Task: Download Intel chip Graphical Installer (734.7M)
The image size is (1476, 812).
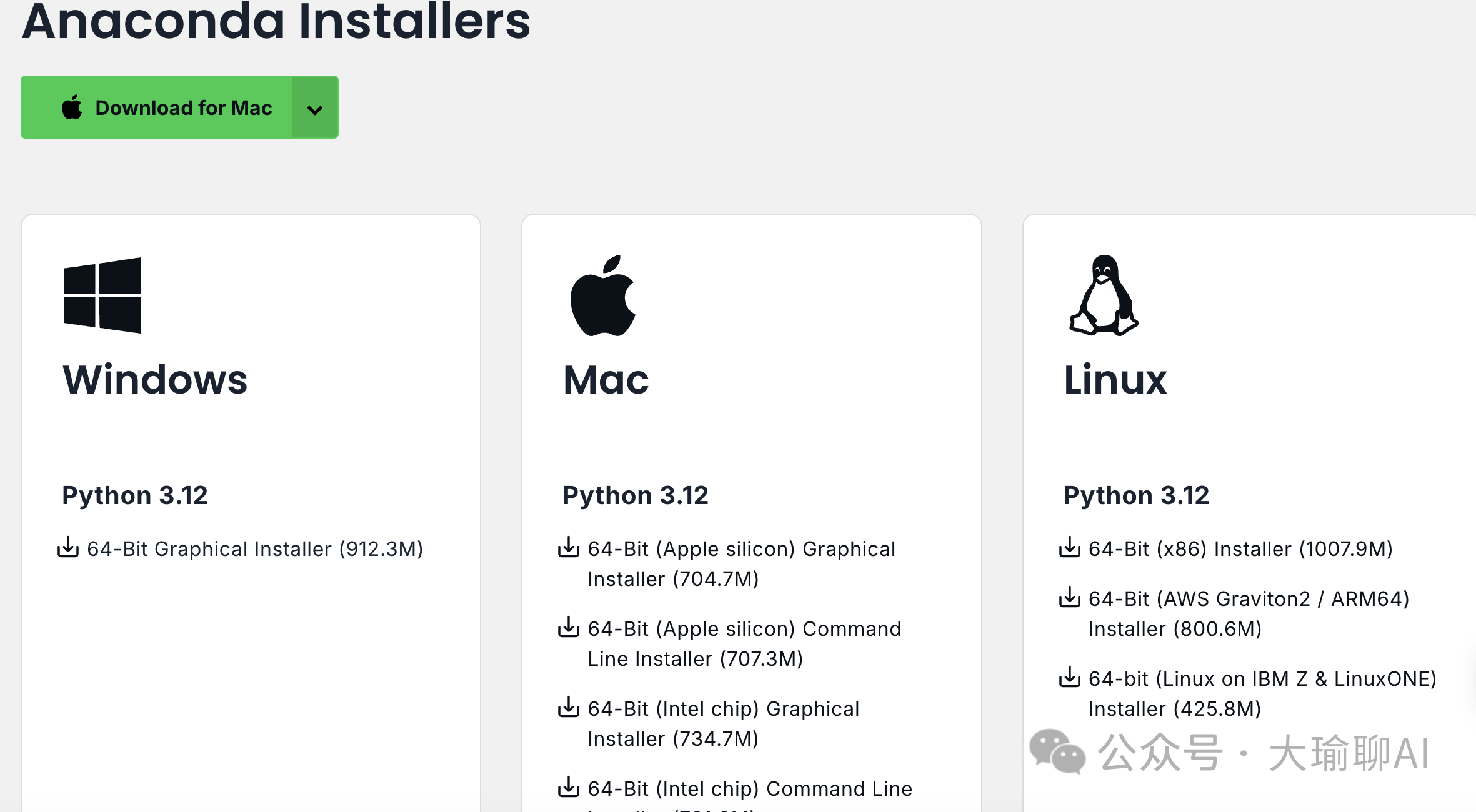Action: pyautogui.click(x=723, y=709)
